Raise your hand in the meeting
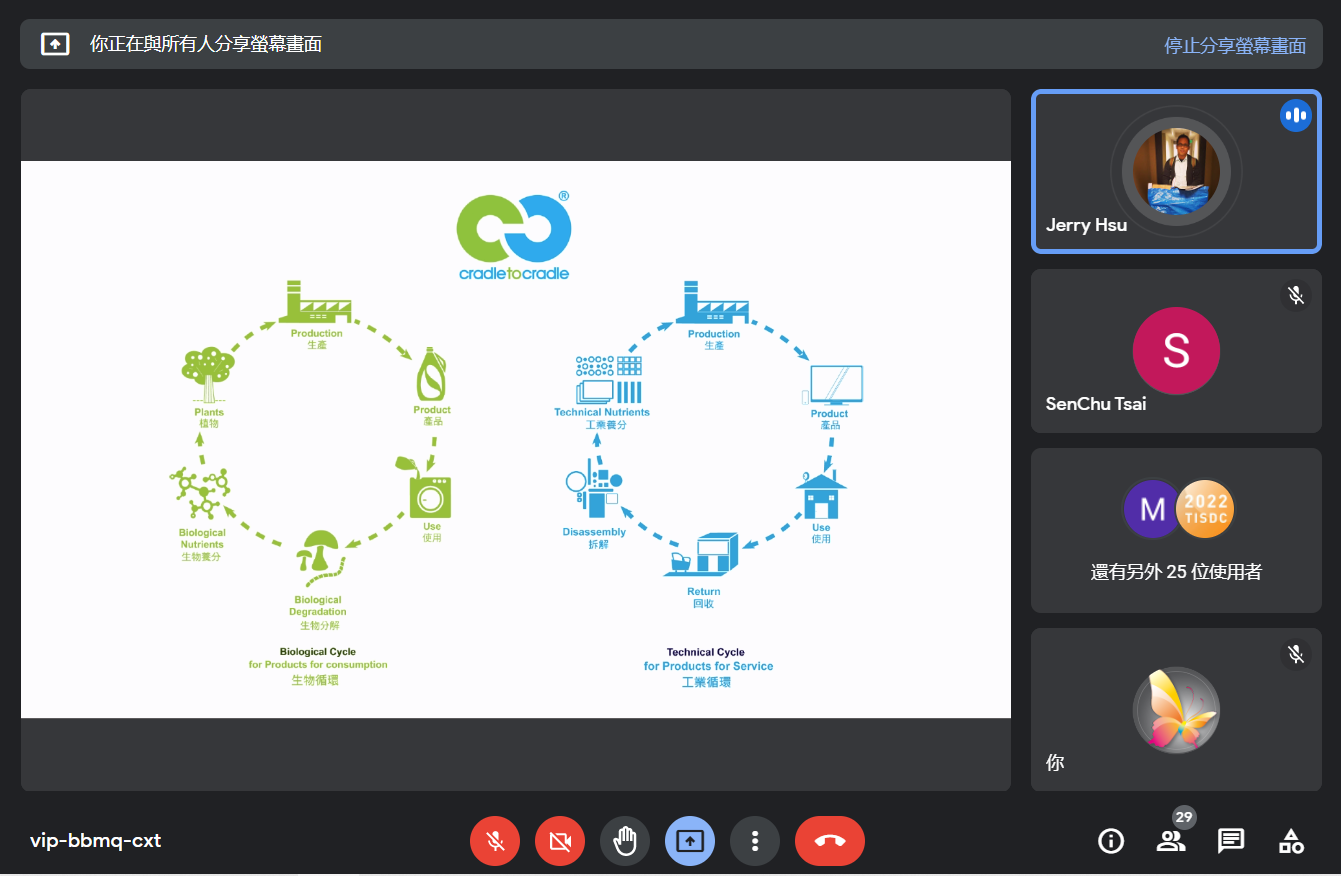The height and width of the screenshot is (876, 1341). click(625, 841)
